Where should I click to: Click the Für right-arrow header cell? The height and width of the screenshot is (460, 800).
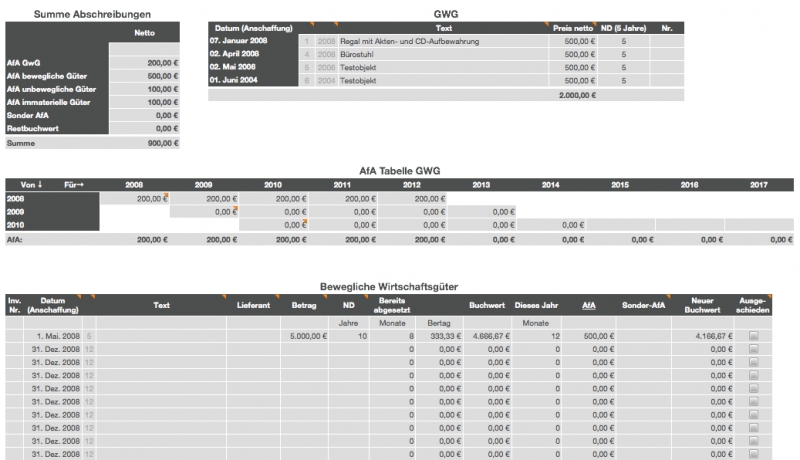tap(74, 185)
